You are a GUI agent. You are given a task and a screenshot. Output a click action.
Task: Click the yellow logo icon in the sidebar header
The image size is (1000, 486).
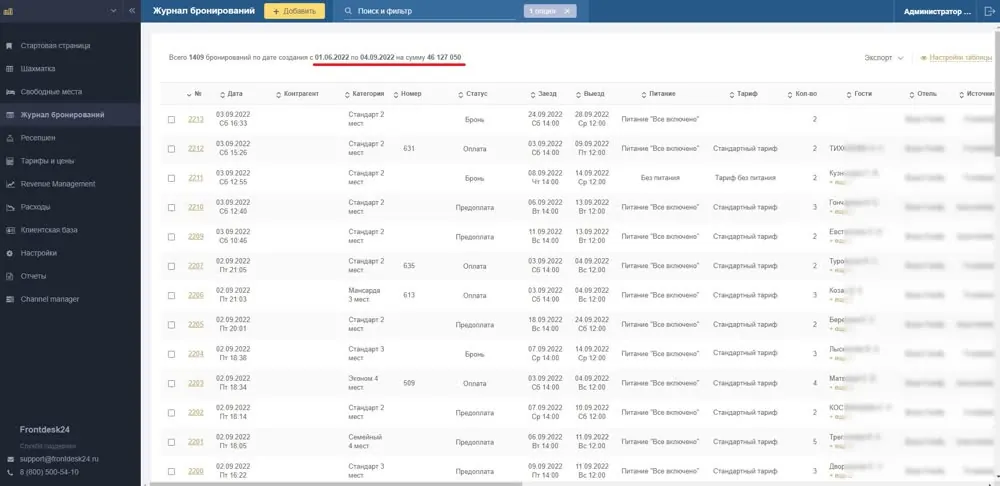[x=8, y=11]
